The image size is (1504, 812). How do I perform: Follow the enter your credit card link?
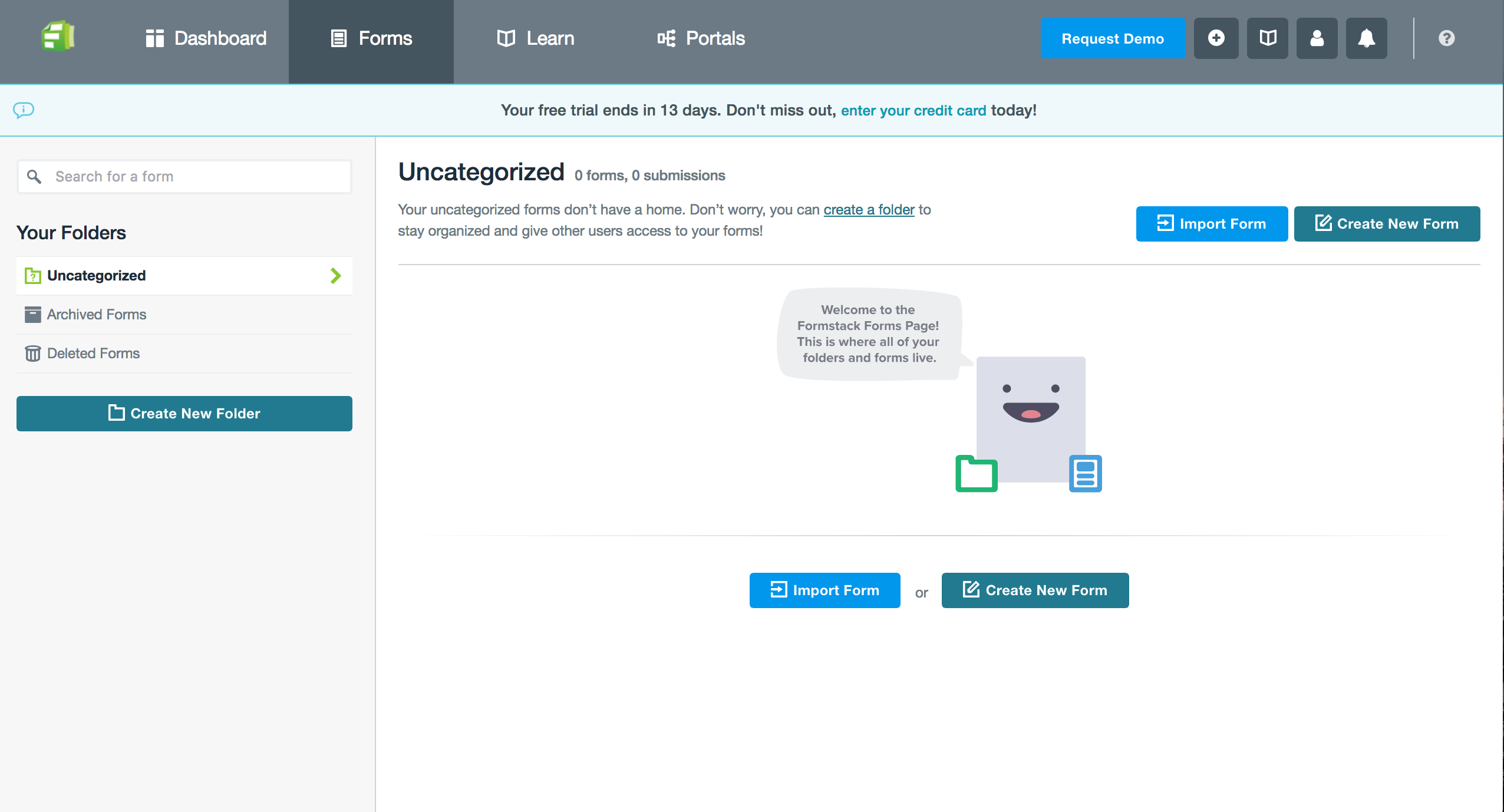coord(913,111)
